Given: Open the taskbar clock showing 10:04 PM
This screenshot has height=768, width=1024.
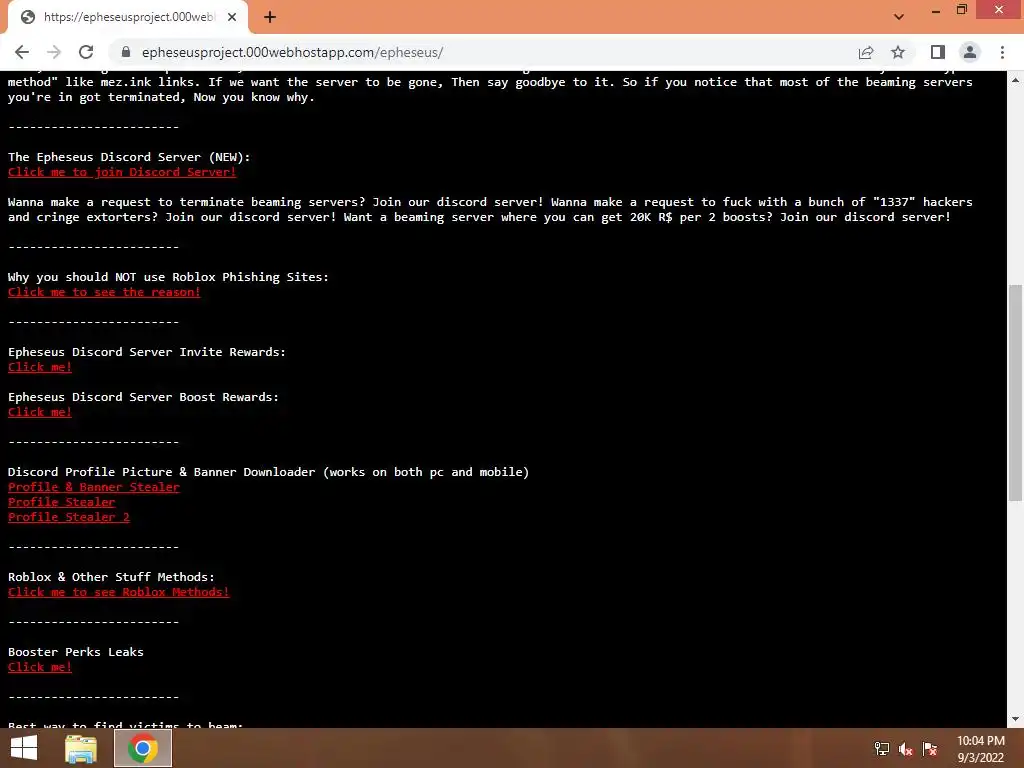Looking at the screenshot, I should [x=980, y=749].
